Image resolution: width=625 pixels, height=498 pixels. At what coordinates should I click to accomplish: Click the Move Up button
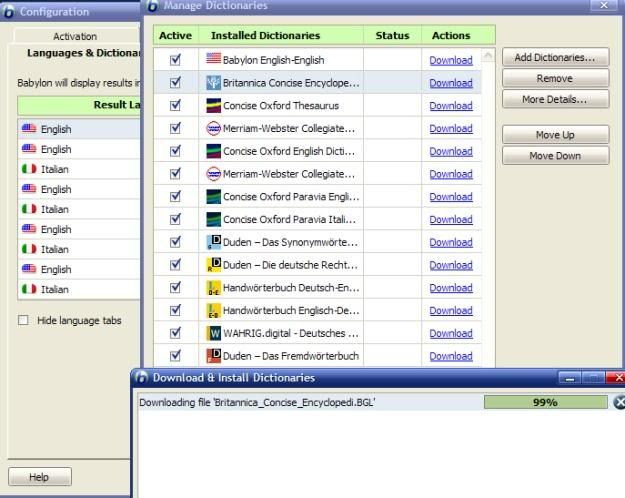[555, 135]
